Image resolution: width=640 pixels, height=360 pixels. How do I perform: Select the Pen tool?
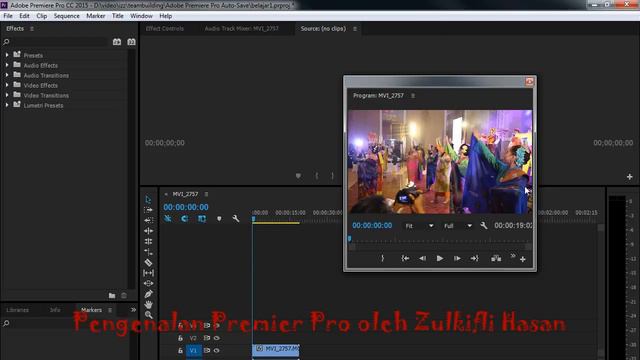(148, 294)
